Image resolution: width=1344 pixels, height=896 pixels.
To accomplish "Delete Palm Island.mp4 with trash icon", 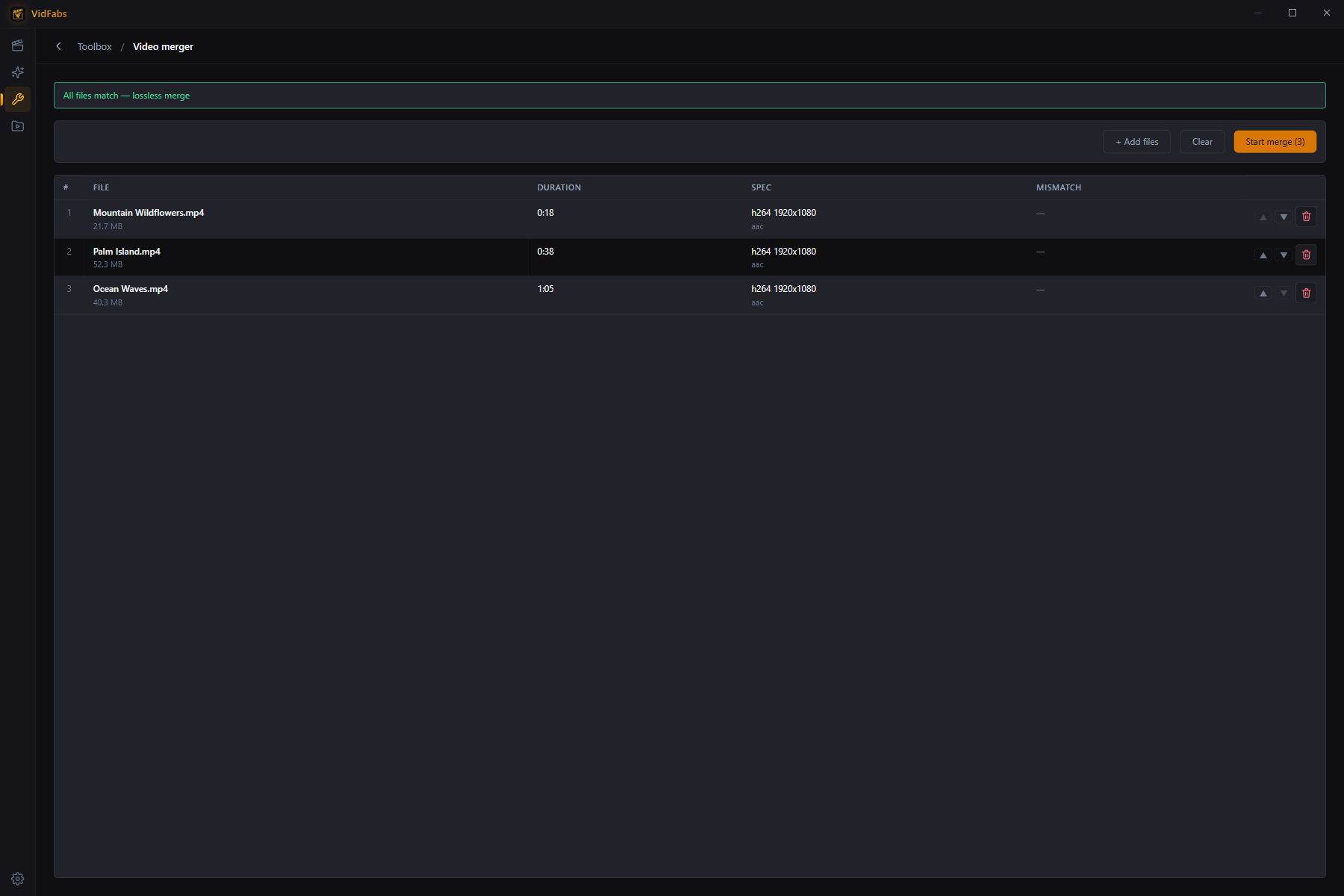I will [x=1306, y=255].
